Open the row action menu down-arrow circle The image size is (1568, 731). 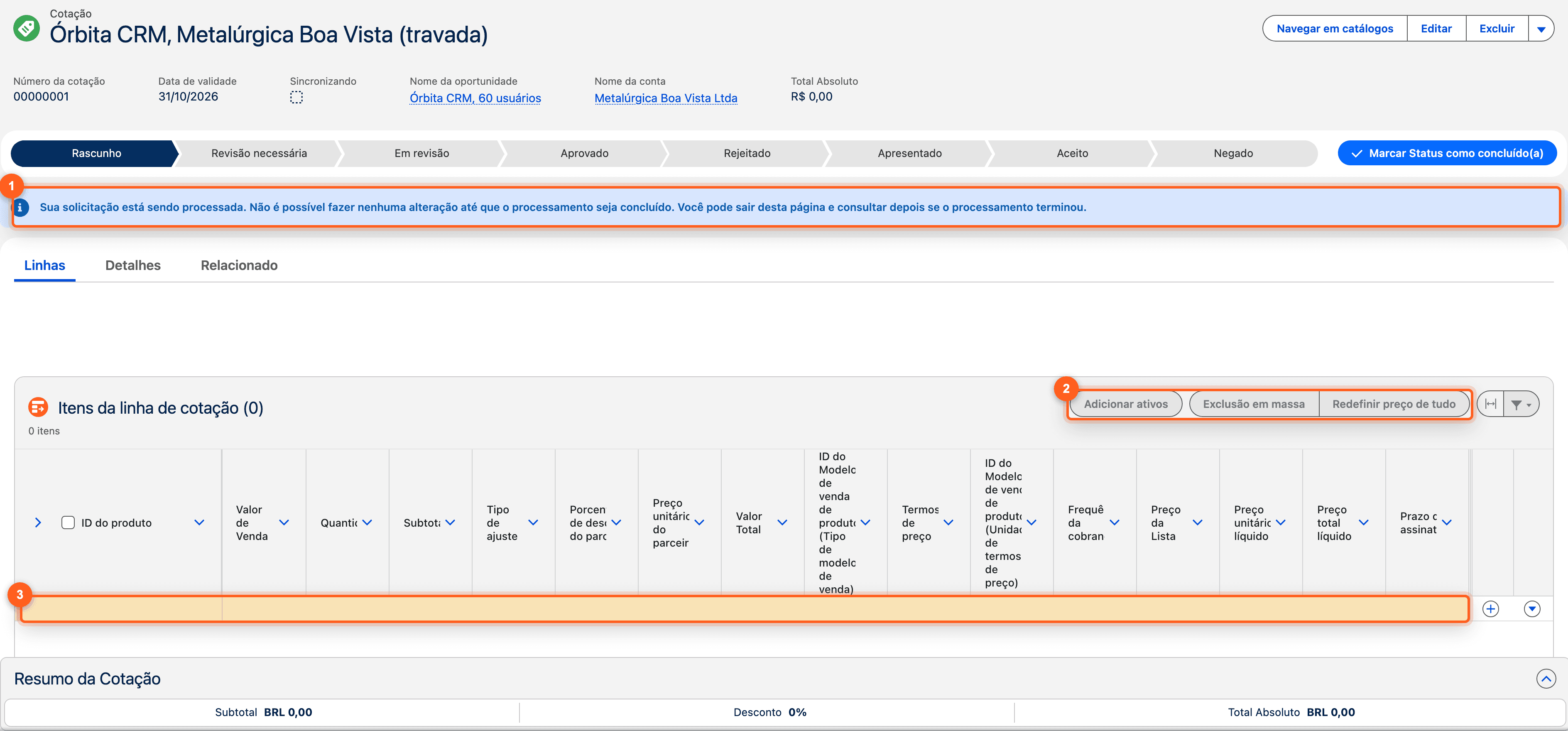coord(1532,608)
